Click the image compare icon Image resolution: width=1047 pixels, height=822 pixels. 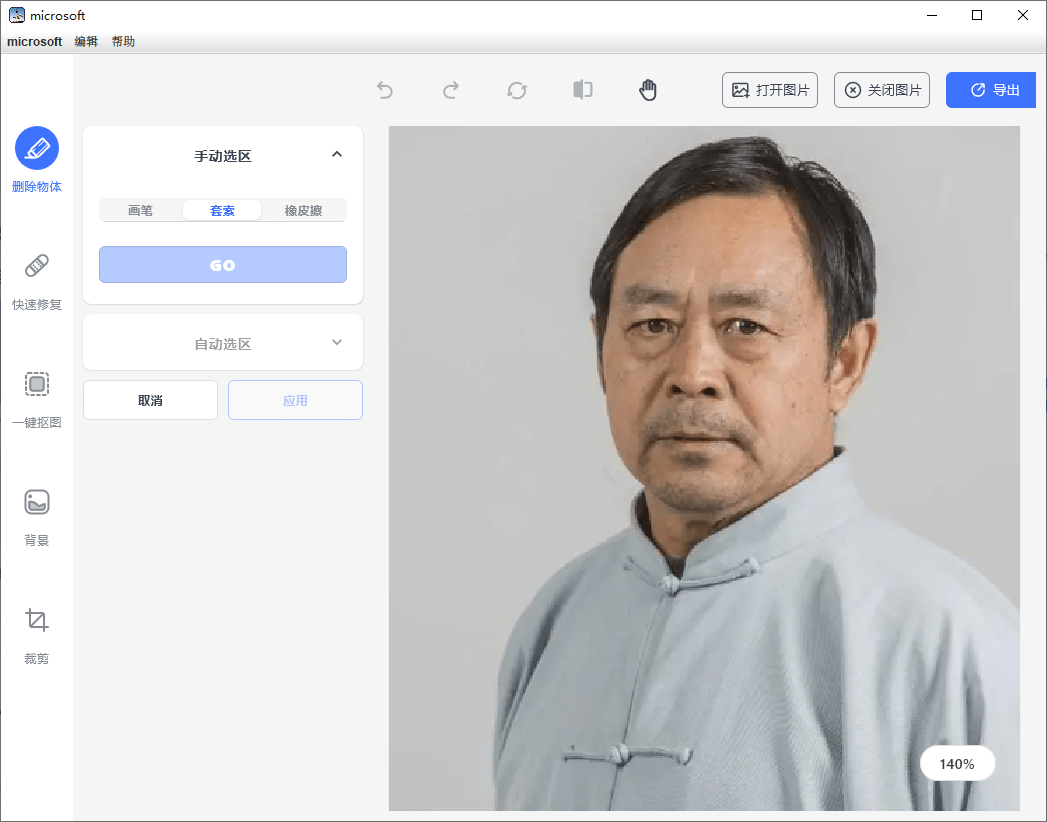pyautogui.click(x=583, y=89)
